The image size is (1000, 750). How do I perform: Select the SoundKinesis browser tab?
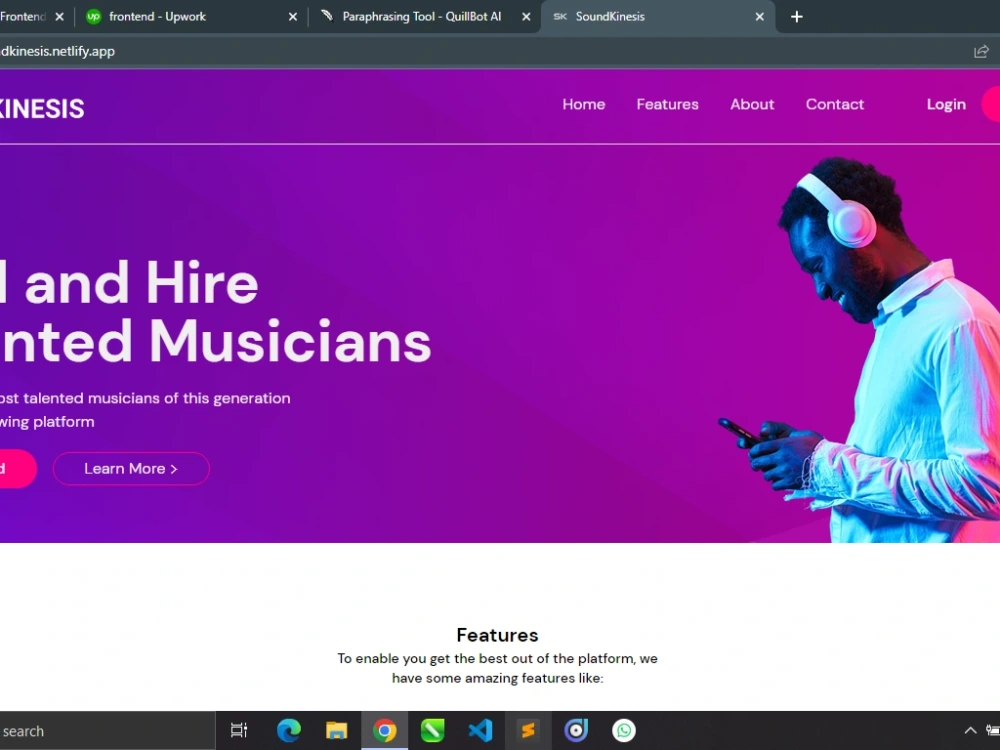[x=657, y=17]
